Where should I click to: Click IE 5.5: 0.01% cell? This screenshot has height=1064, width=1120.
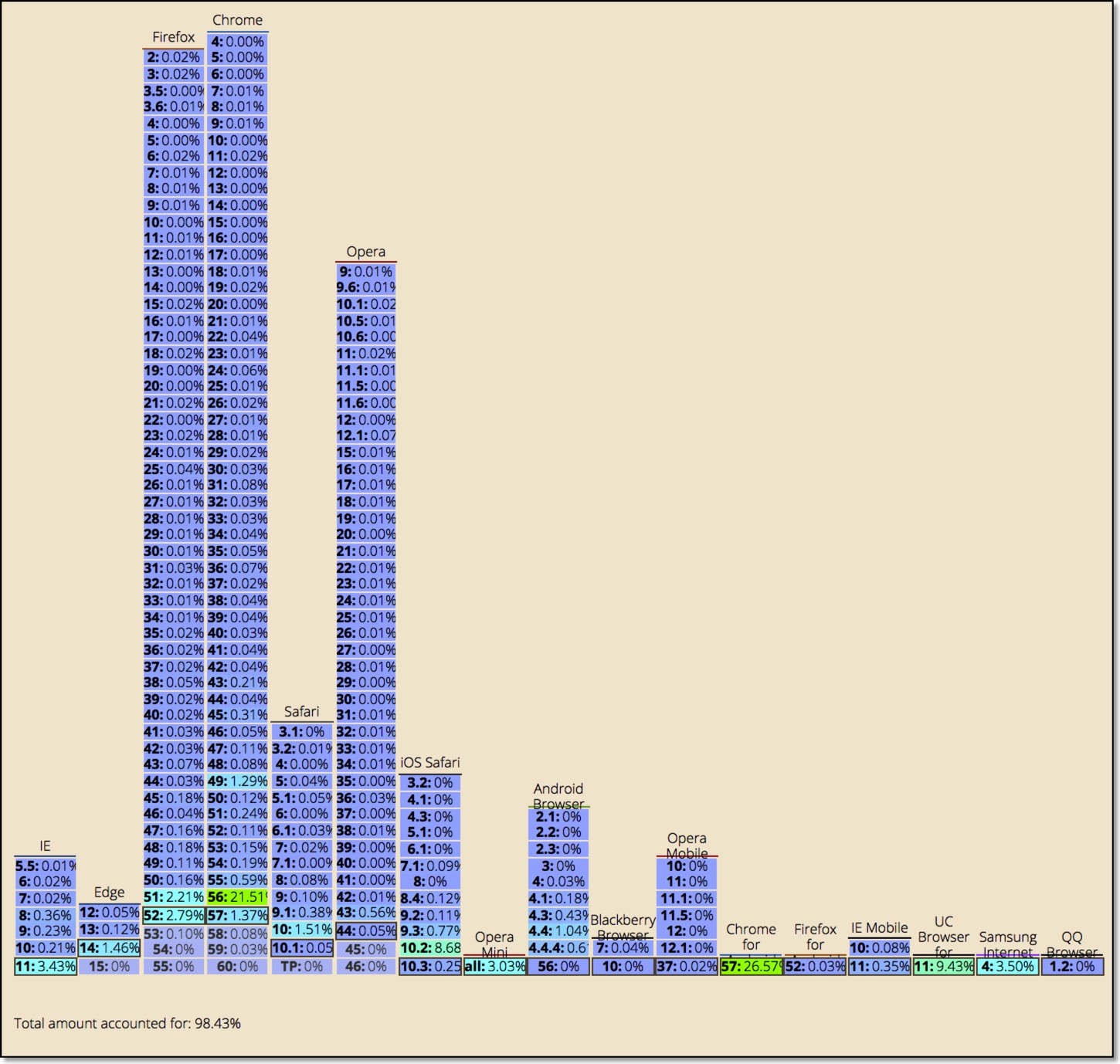click(46, 866)
